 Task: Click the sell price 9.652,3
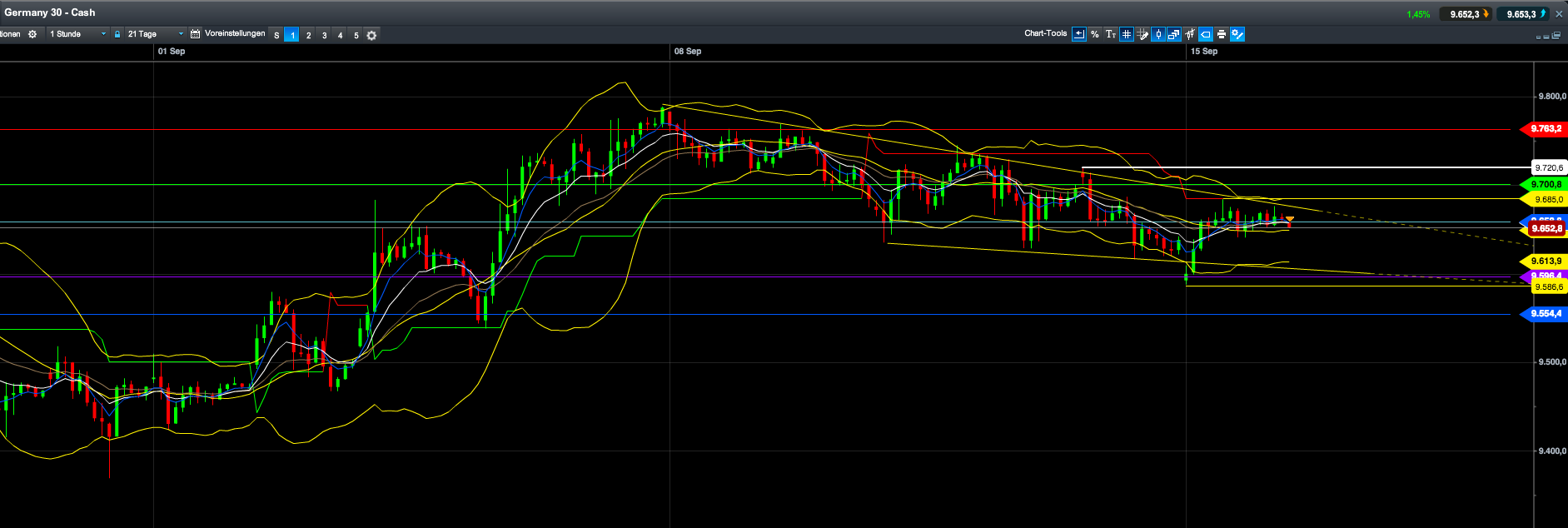1466,14
